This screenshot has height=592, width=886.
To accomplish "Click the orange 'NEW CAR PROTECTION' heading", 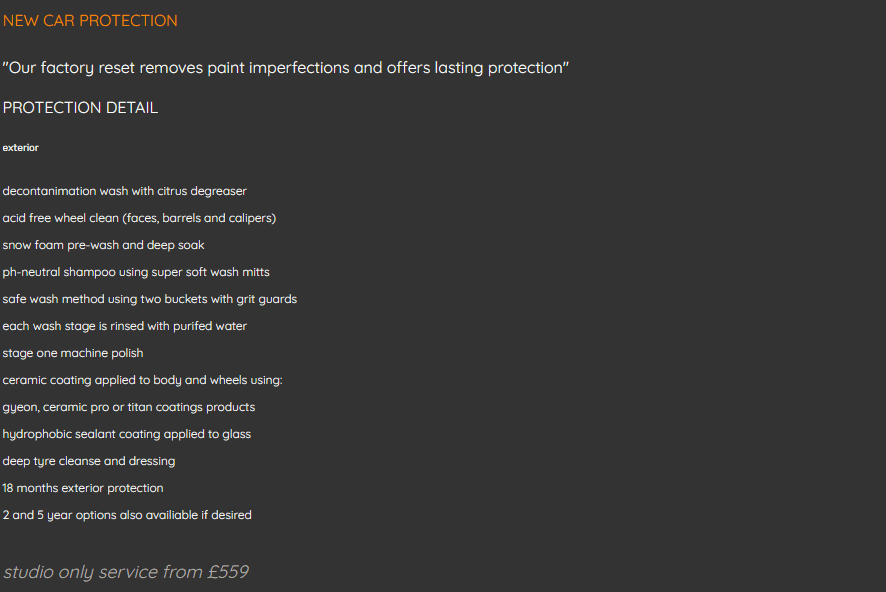I will coord(90,21).
